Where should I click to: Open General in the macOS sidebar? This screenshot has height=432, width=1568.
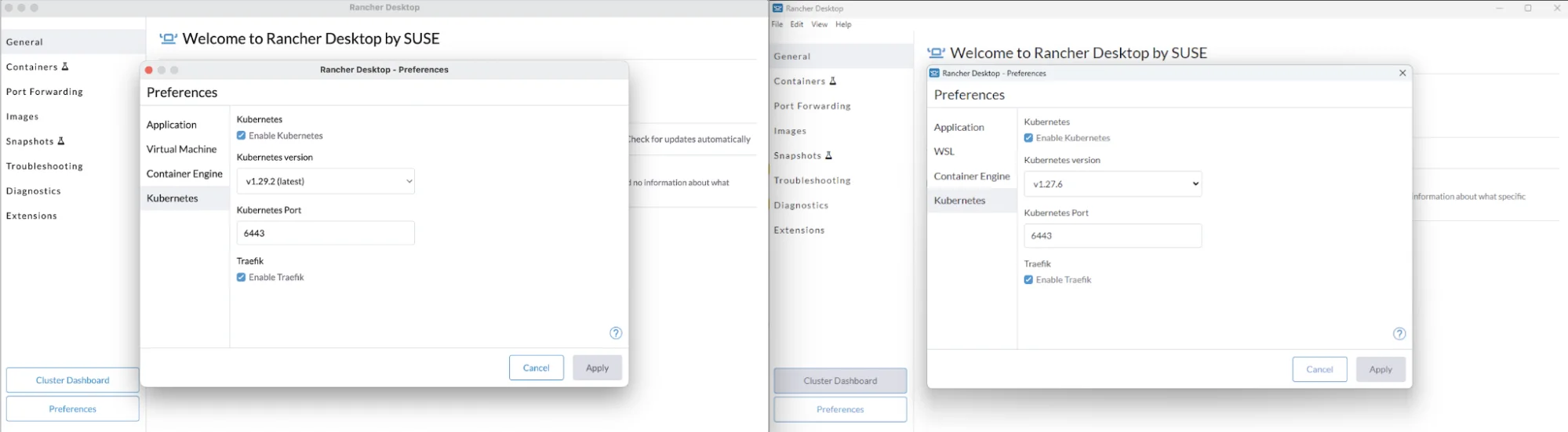[x=73, y=42]
